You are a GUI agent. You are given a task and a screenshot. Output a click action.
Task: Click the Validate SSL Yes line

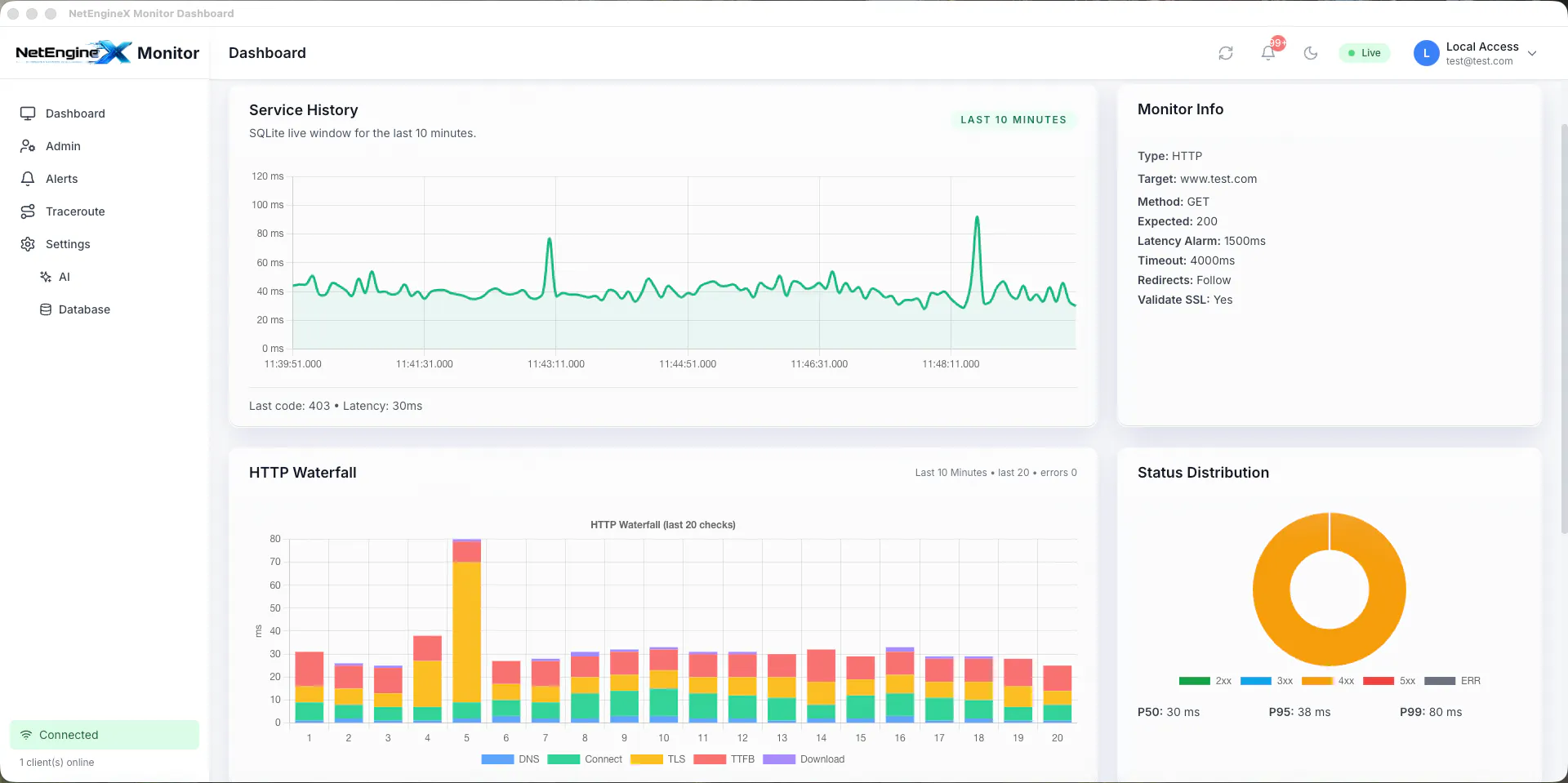coord(1185,300)
